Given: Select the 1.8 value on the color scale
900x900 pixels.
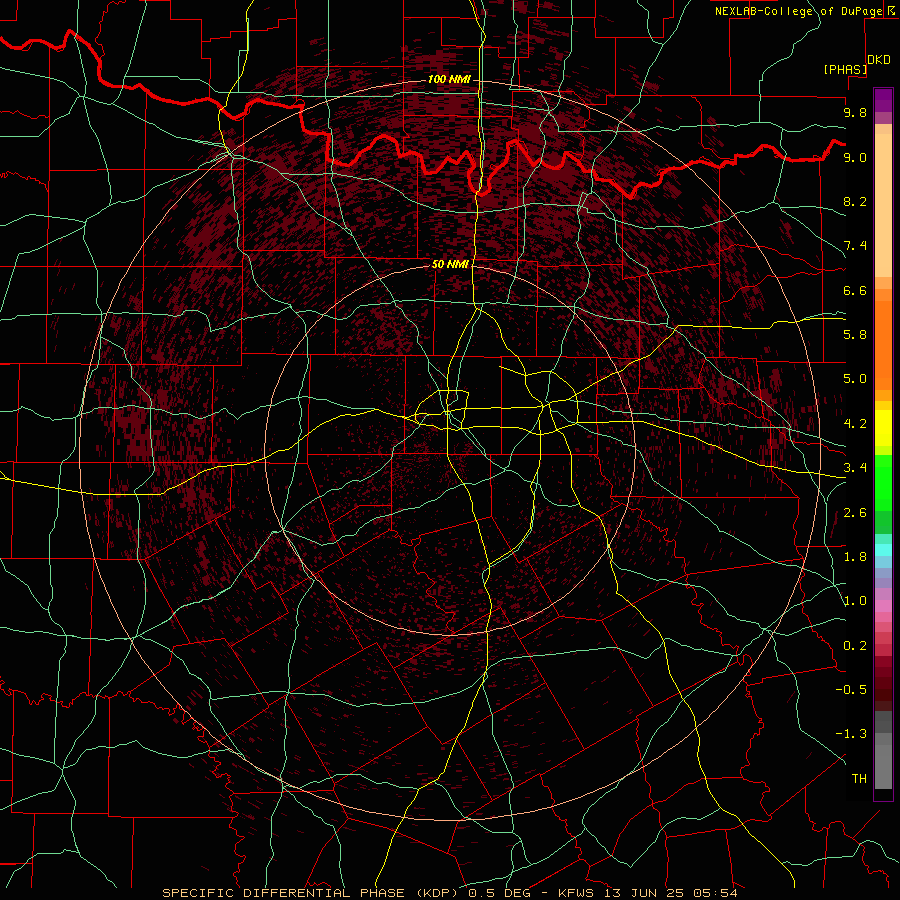Looking at the screenshot, I should tap(855, 556).
